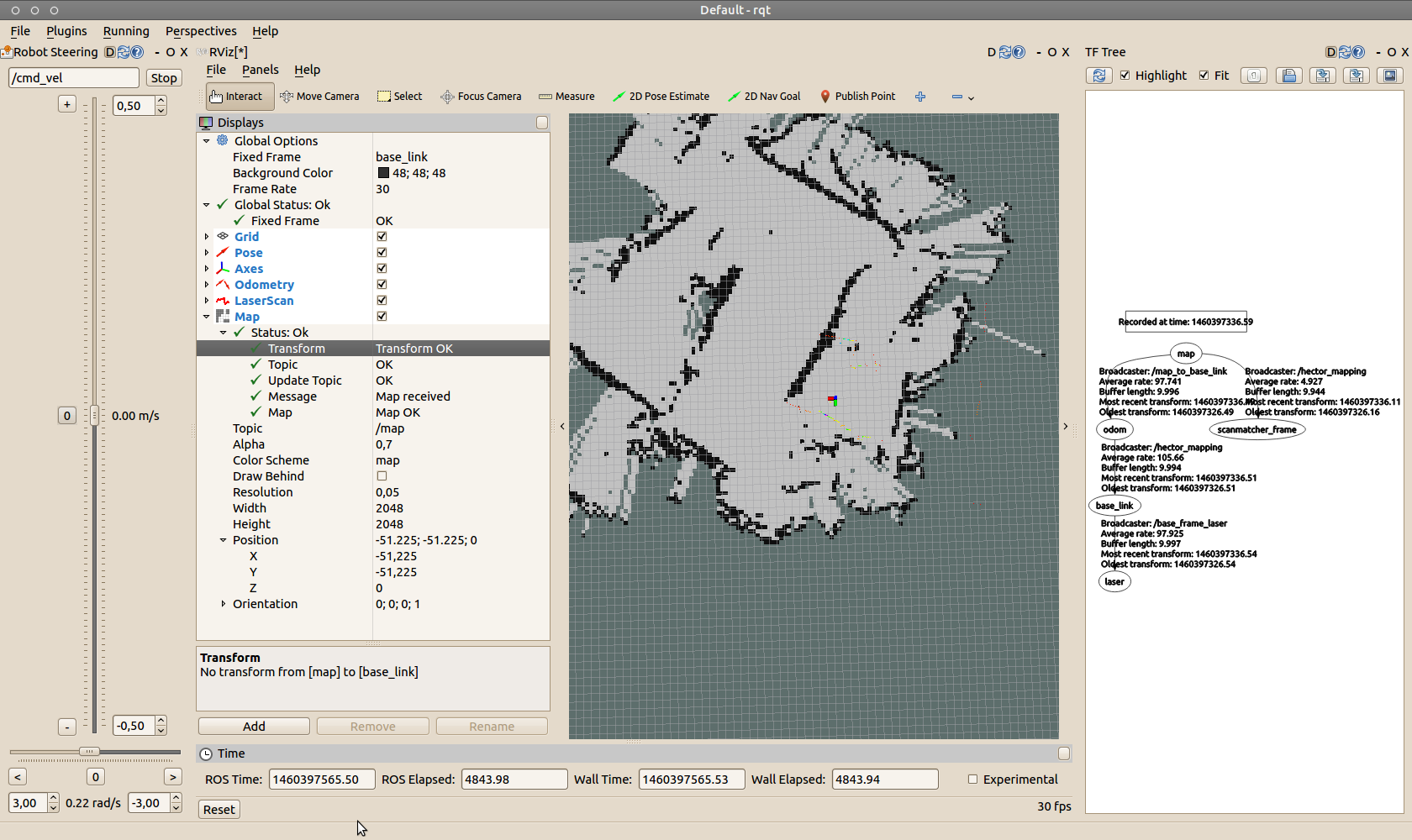Open the Perspectives menu
This screenshot has width=1412, height=840.
[x=201, y=31]
